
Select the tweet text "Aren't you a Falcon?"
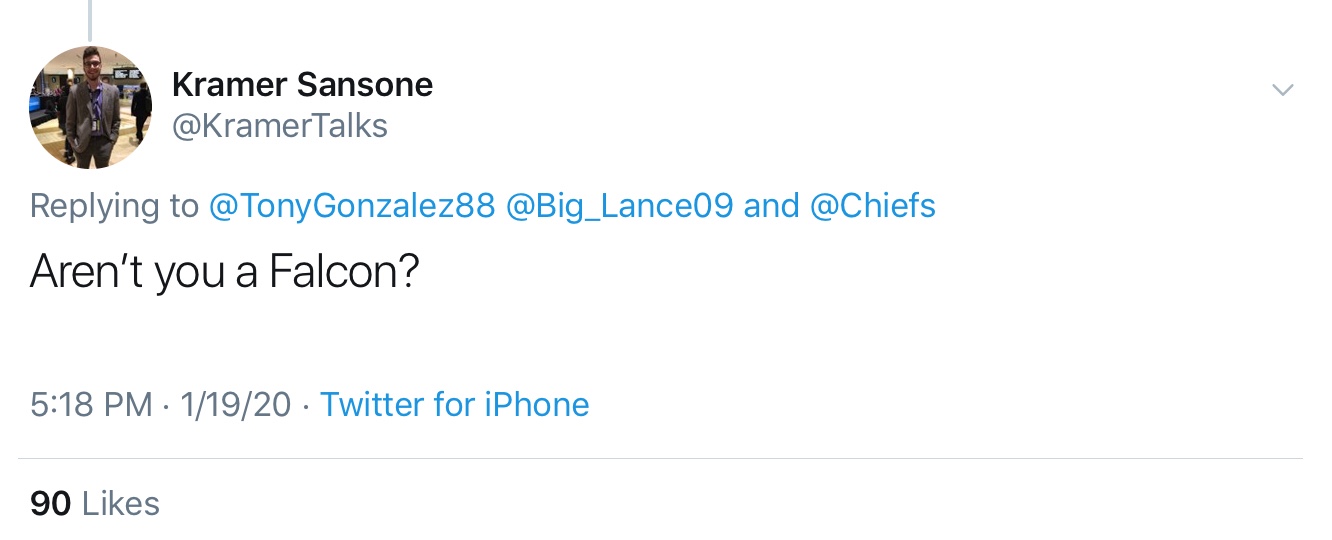(x=223, y=272)
